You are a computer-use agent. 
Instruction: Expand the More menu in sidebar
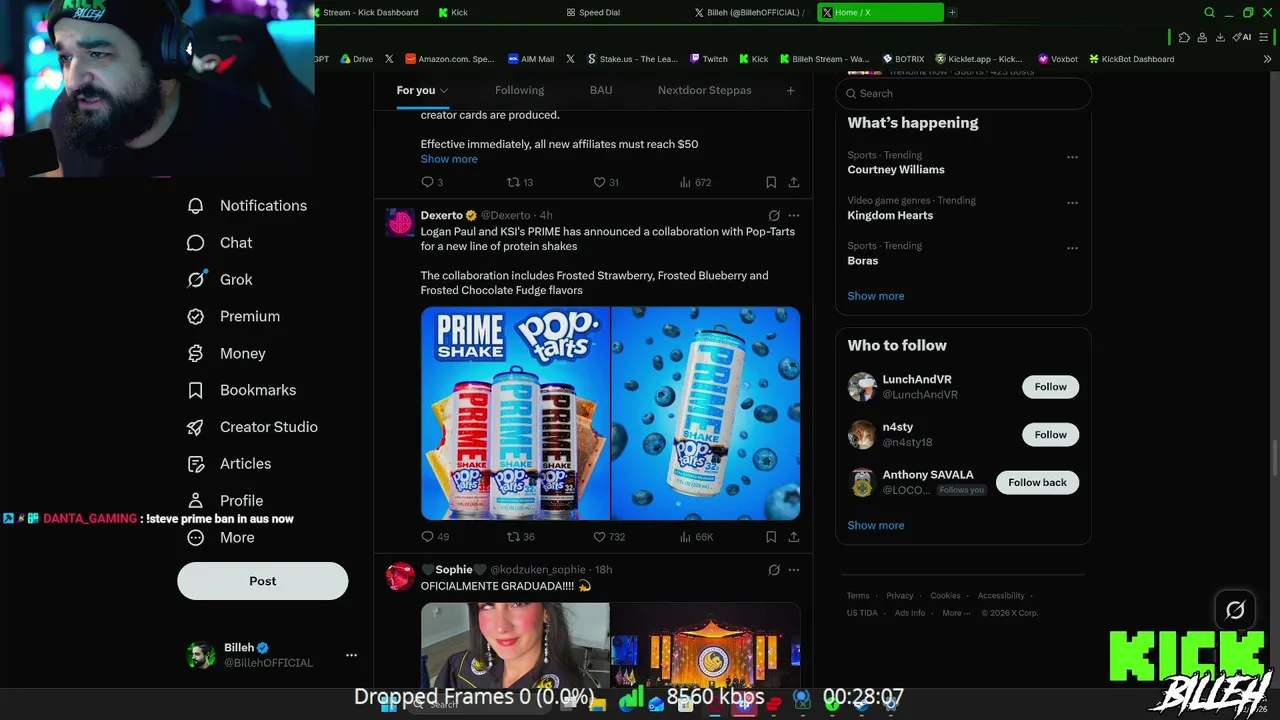click(220, 538)
